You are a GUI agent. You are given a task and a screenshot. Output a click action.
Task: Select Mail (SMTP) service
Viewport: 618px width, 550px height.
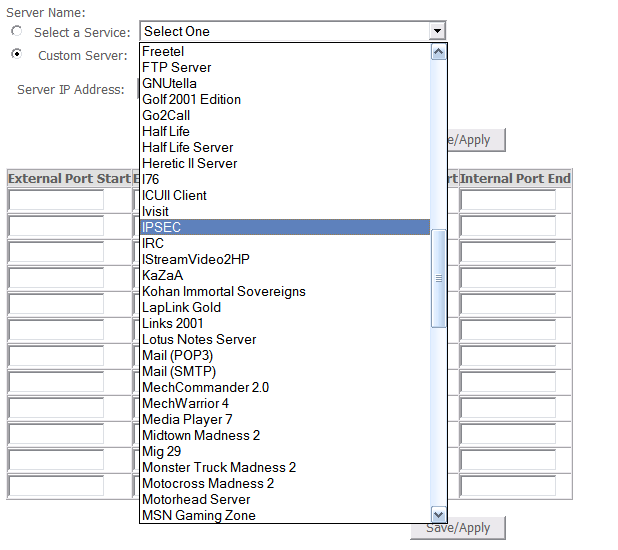(x=285, y=371)
